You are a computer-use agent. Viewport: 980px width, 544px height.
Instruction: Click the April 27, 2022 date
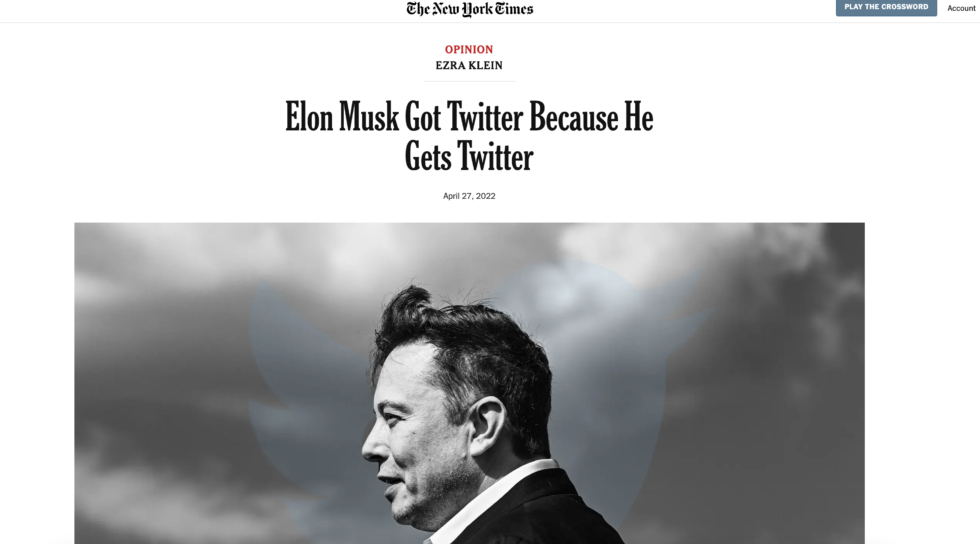(469, 196)
